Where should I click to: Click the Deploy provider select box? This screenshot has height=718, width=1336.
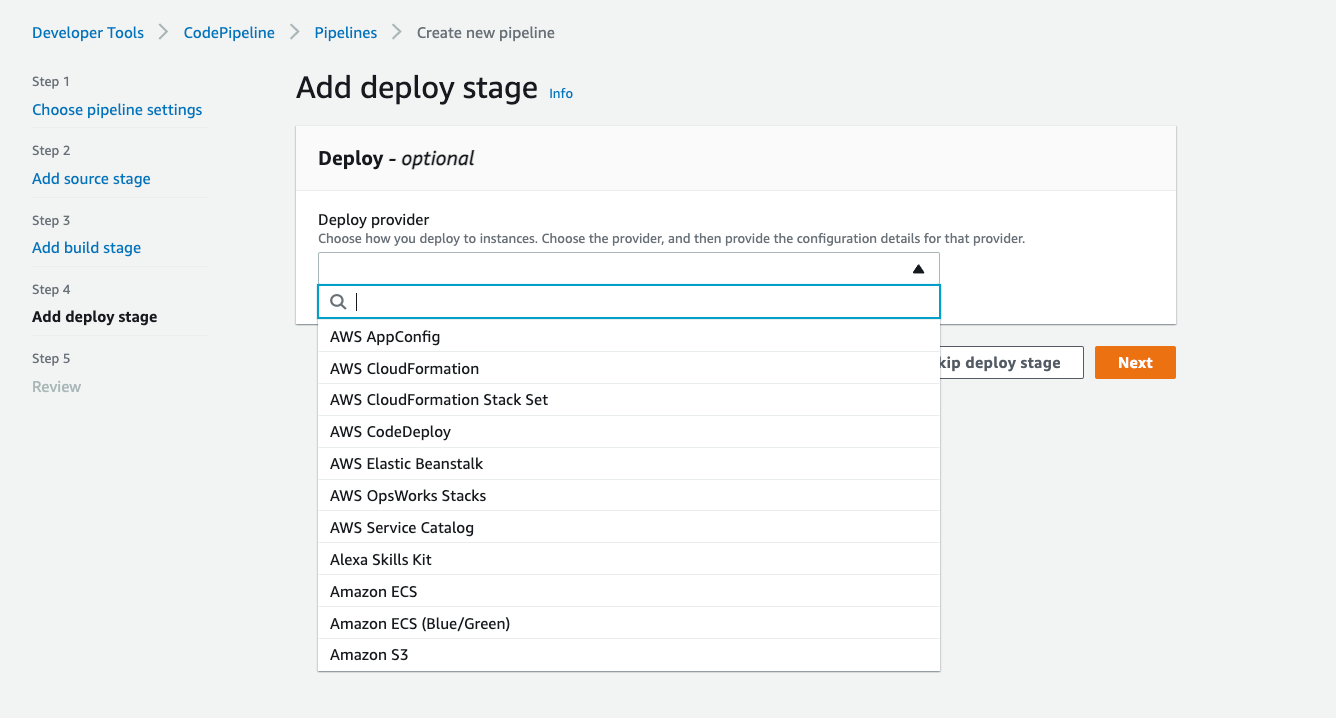tap(629, 269)
